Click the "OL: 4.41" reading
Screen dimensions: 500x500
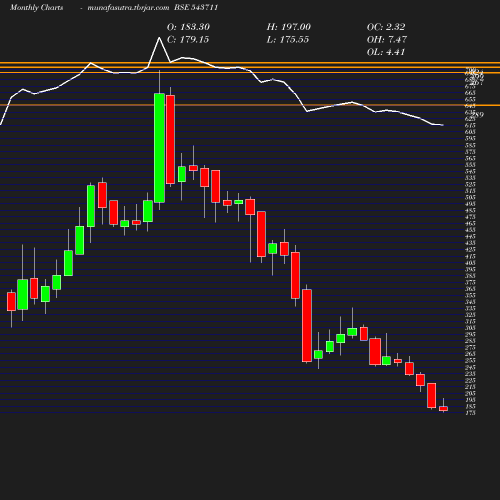386,52
